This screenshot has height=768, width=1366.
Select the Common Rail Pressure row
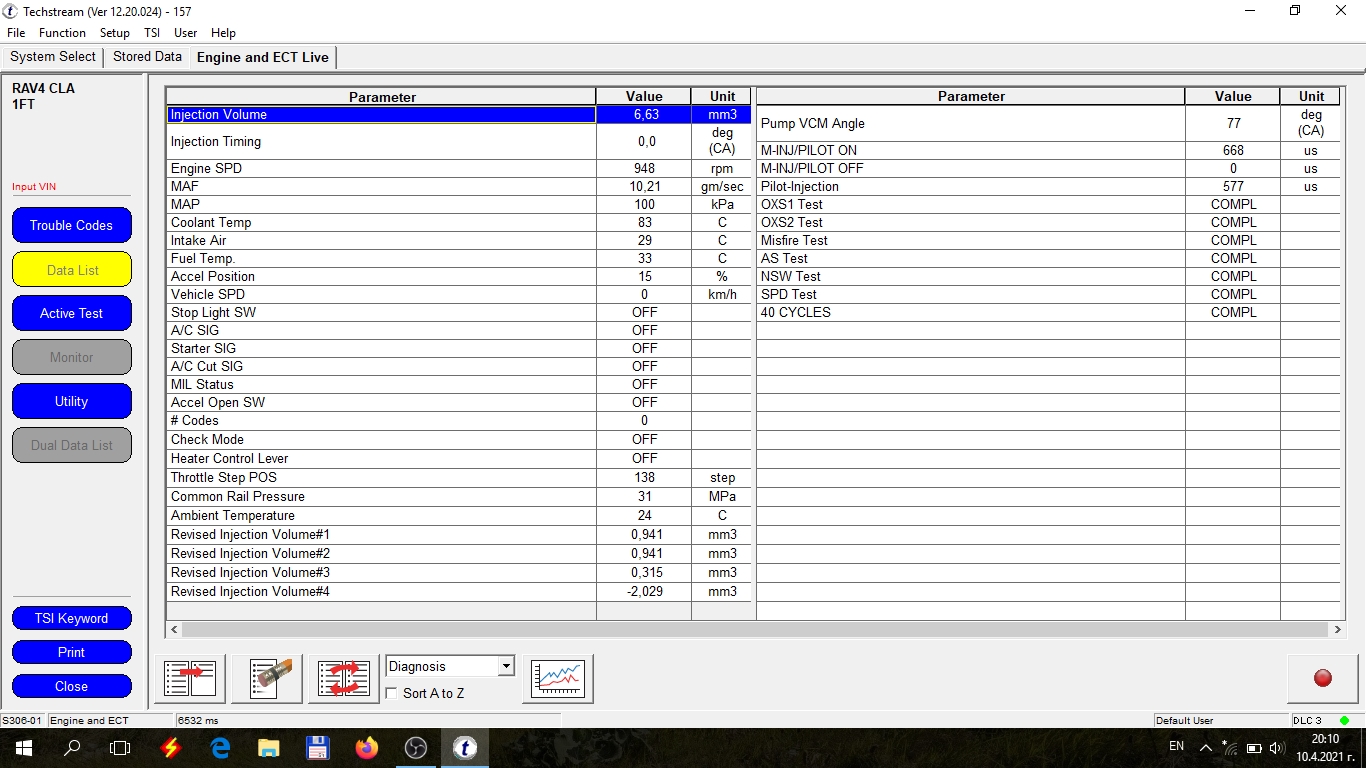click(458, 496)
